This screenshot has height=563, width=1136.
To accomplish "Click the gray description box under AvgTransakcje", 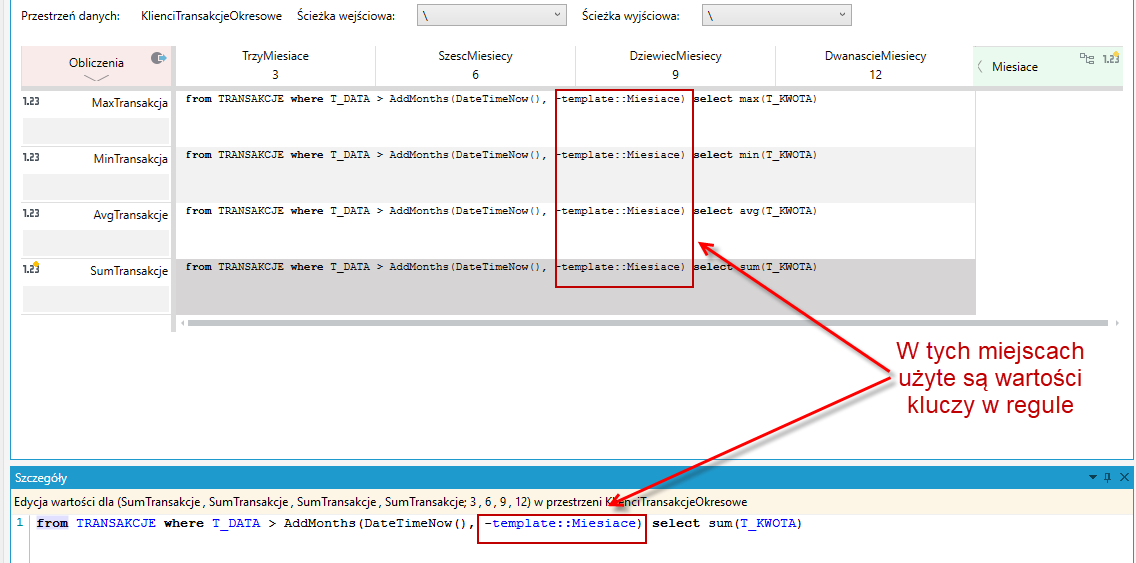I will click(96, 243).
